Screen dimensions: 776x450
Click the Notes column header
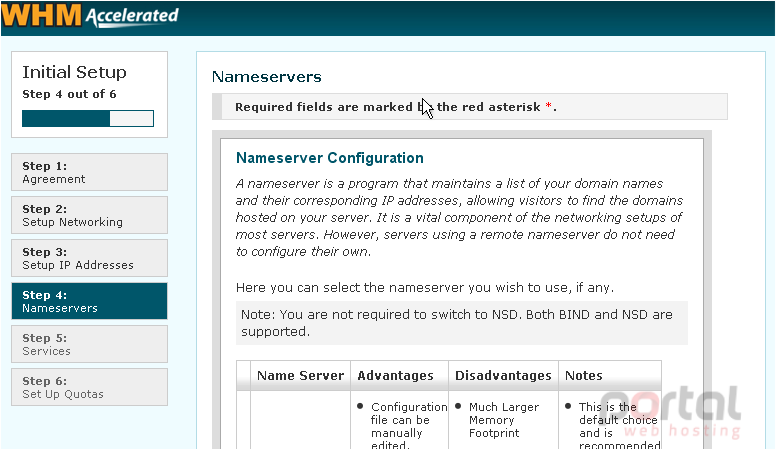tap(610, 376)
